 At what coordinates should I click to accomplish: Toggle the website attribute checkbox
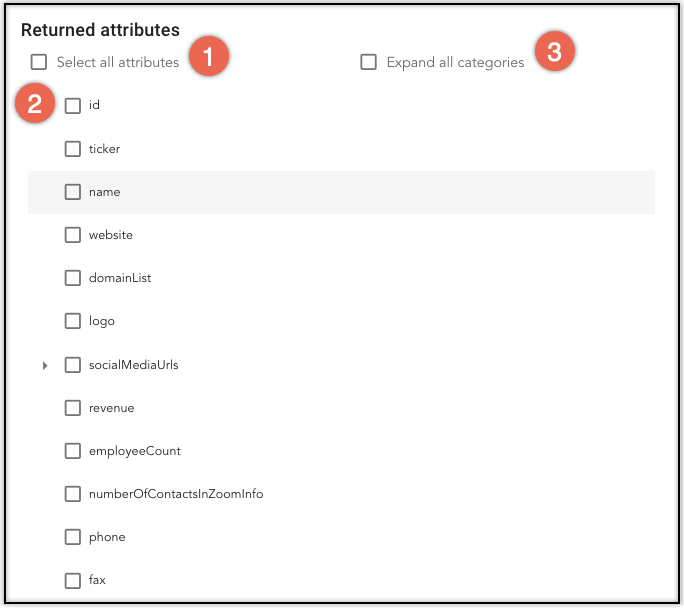pos(73,235)
